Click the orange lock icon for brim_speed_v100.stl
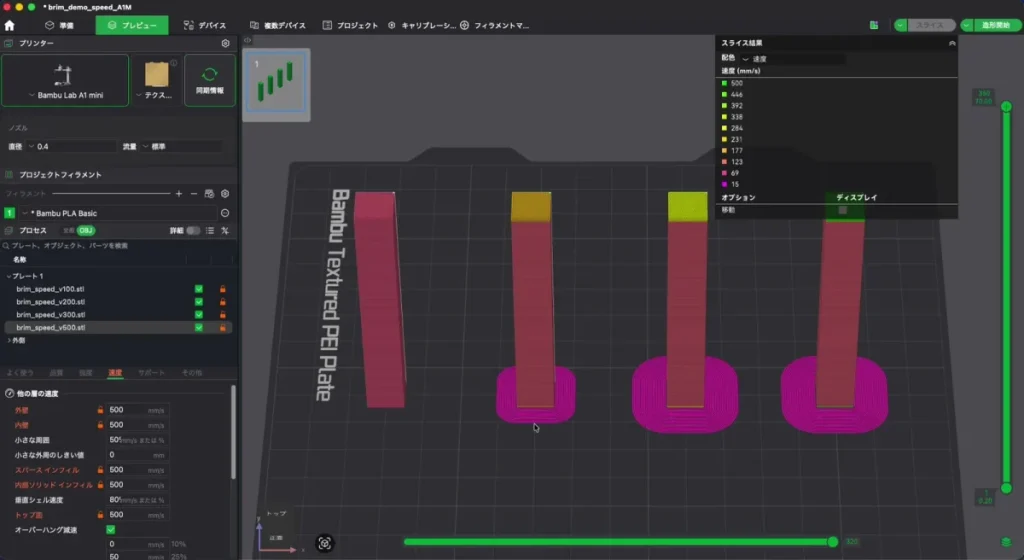This screenshot has width=1024, height=560. pyautogui.click(x=223, y=289)
